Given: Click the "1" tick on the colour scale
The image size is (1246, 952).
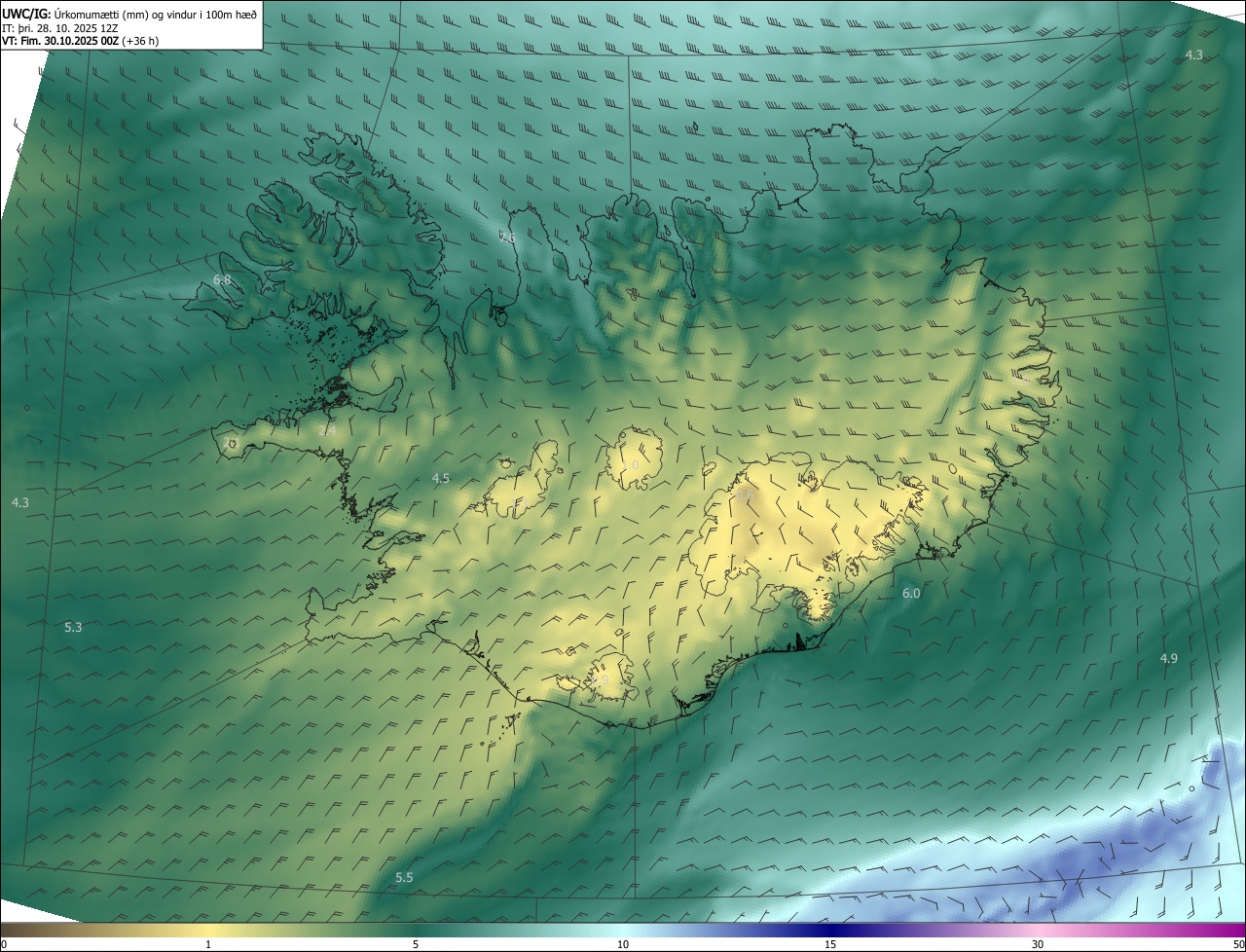Looking at the screenshot, I should point(208,944).
